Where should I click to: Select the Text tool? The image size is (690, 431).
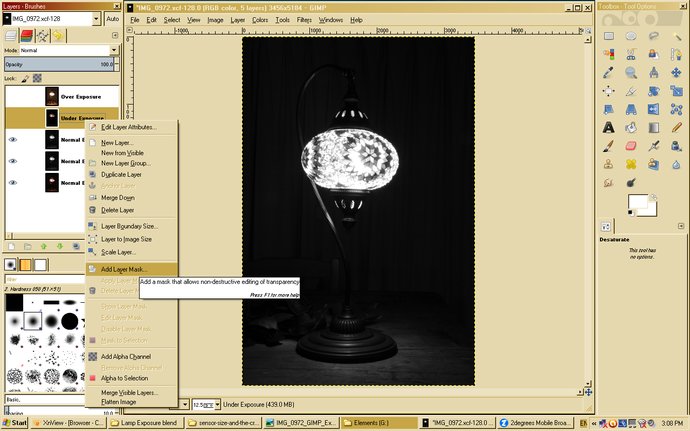coord(609,128)
